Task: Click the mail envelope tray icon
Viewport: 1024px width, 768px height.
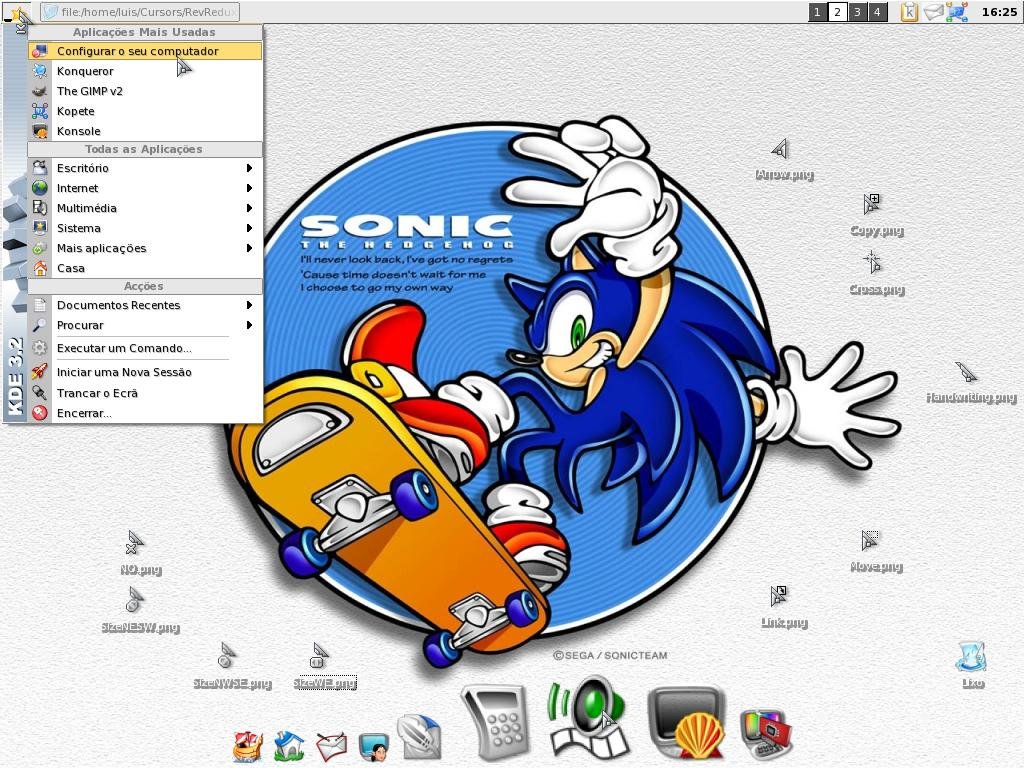Action: 933,12
